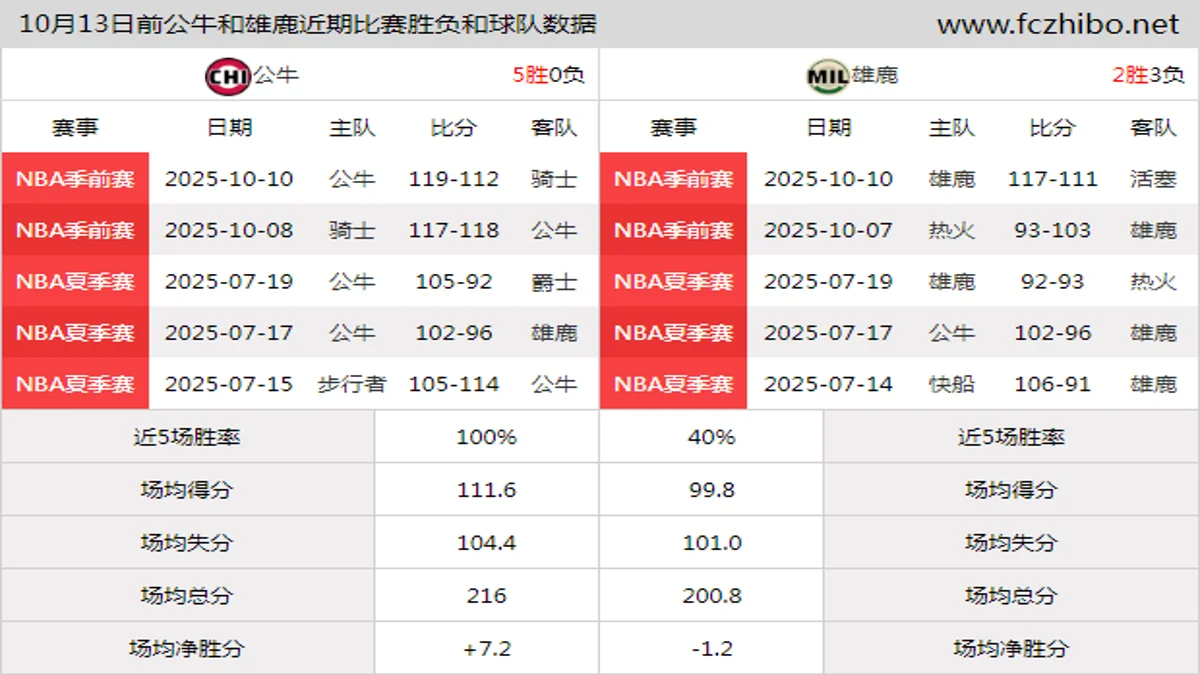The width and height of the screenshot is (1200, 675).
Task: Click the 2025-07-14 date cell
Action: pyautogui.click(x=828, y=384)
